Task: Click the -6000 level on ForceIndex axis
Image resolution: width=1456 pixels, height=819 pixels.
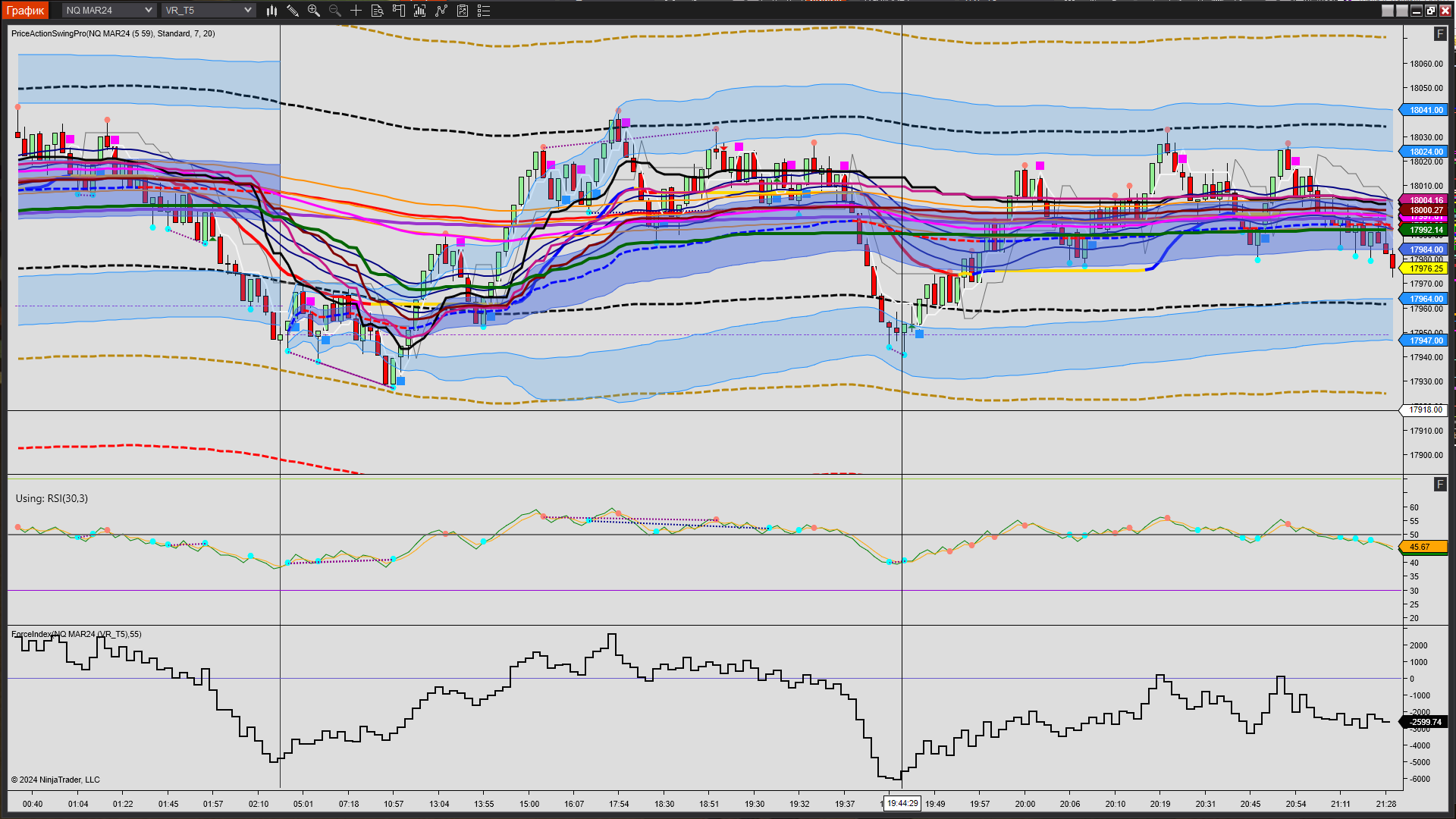Action: pyautogui.click(x=1420, y=780)
